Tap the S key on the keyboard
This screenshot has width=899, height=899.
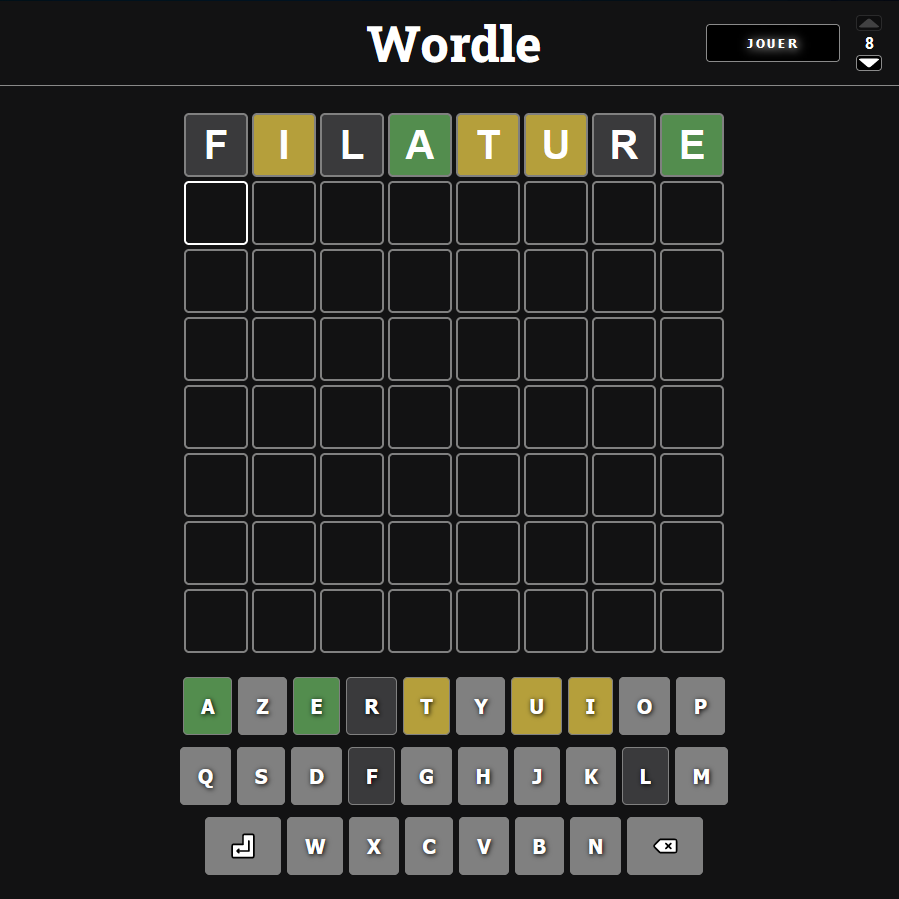click(261, 776)
